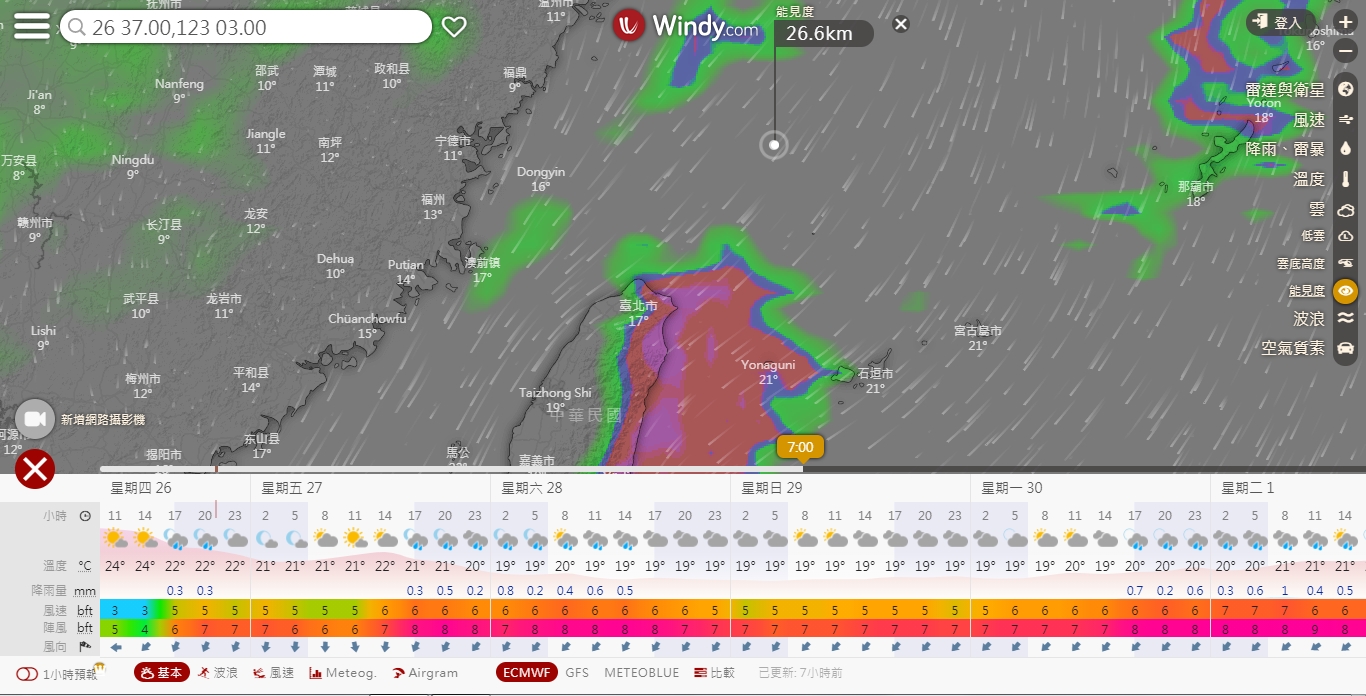The image size is (1366, 696).
Task: Open the hamburger main menu
Action: [x=32, y=26]
